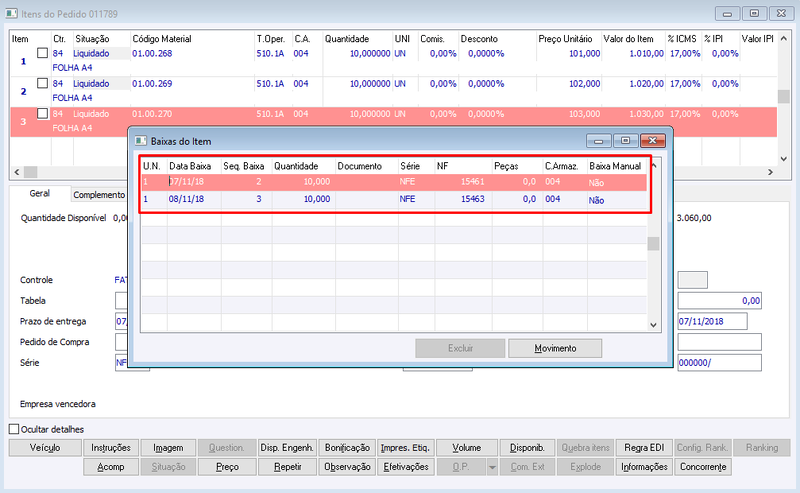
Task: Click the grid's scroll right arrow
Action: [770, 172]
